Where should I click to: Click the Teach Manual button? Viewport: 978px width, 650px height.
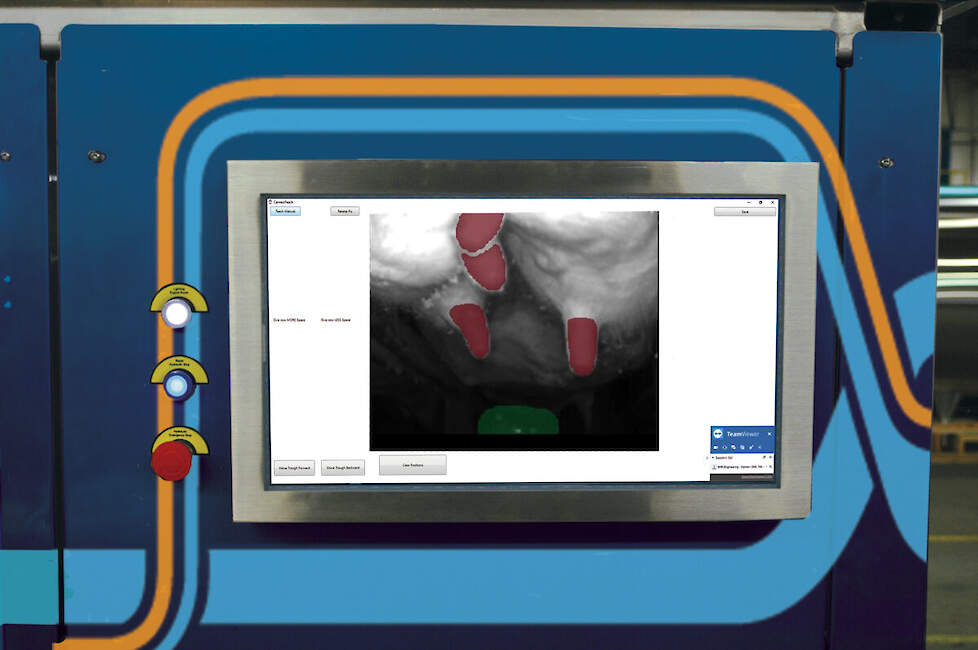pos(285,211)
